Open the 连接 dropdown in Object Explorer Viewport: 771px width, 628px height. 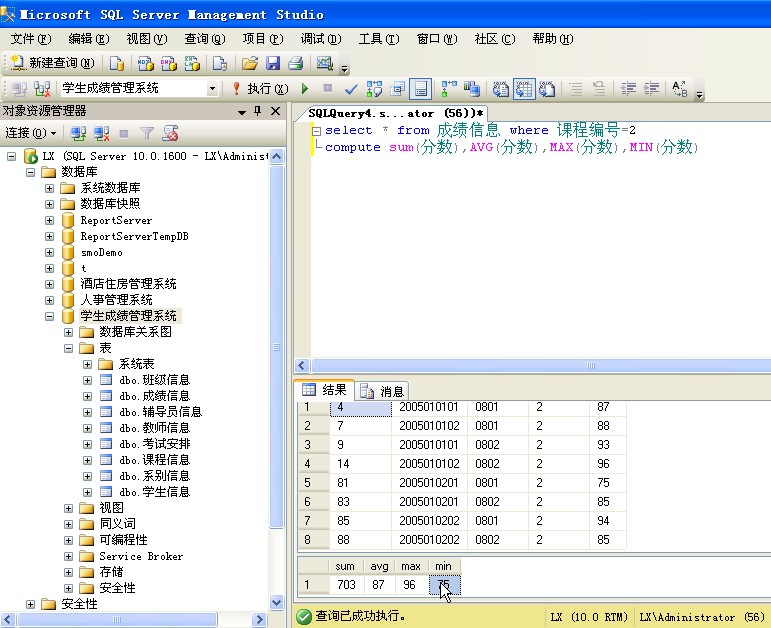coord(30,133)
